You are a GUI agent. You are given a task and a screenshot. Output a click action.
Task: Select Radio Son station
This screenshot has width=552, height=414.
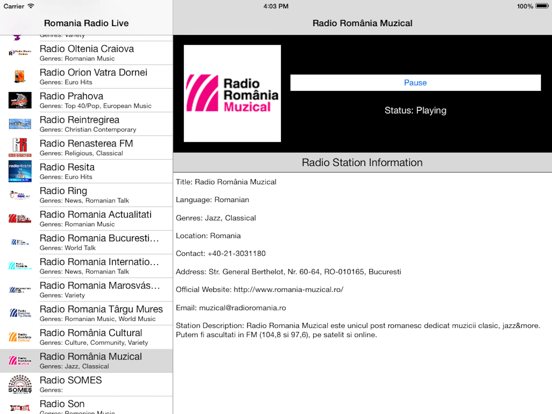(86, 406)
